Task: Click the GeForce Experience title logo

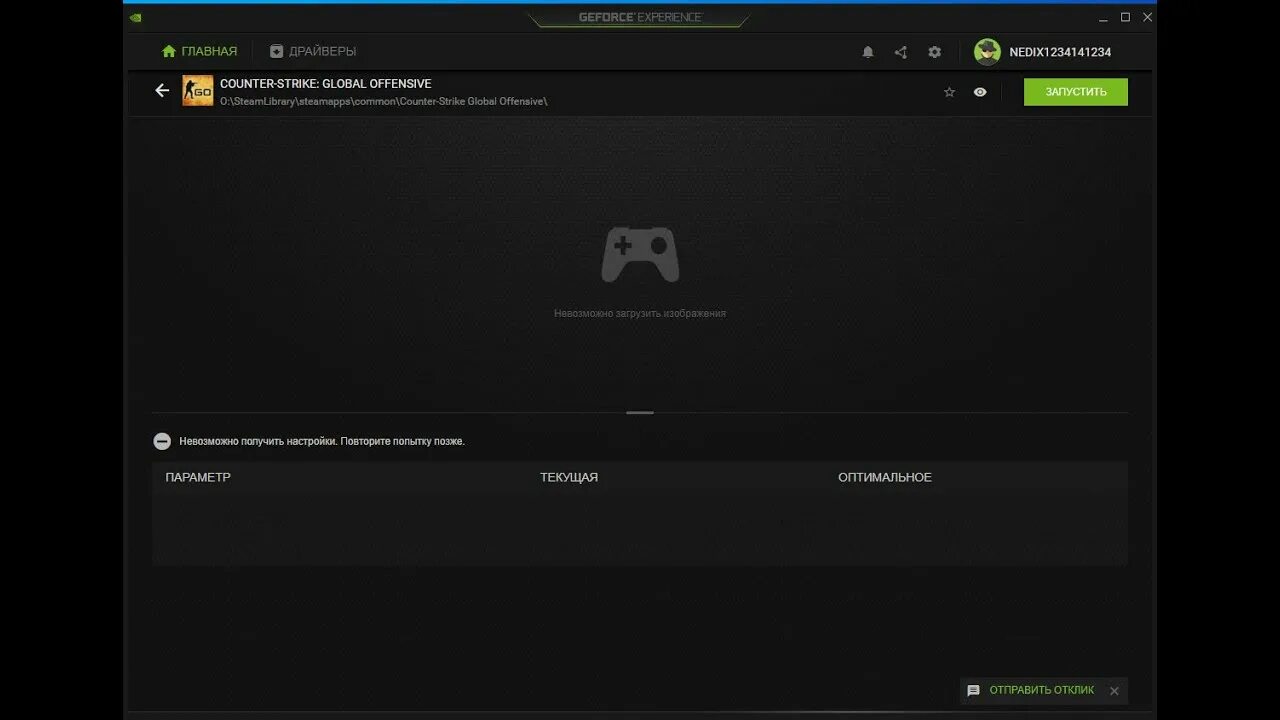Action: pyautogui.click(x=640, y=17)
